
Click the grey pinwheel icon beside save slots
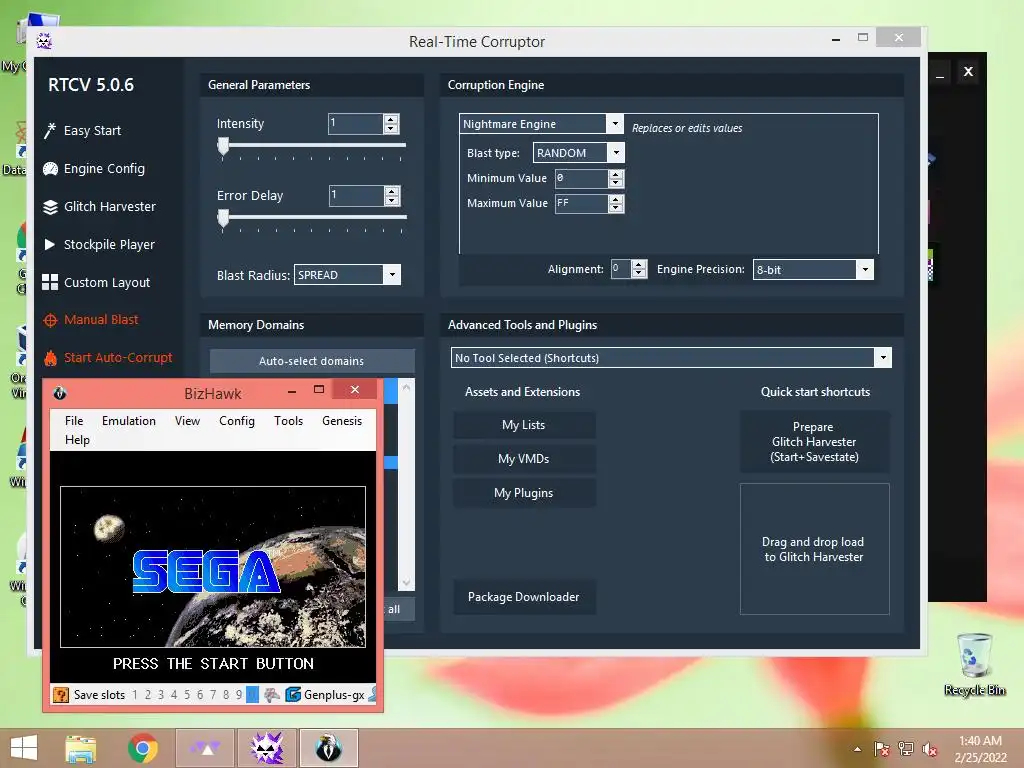point(272,695)
